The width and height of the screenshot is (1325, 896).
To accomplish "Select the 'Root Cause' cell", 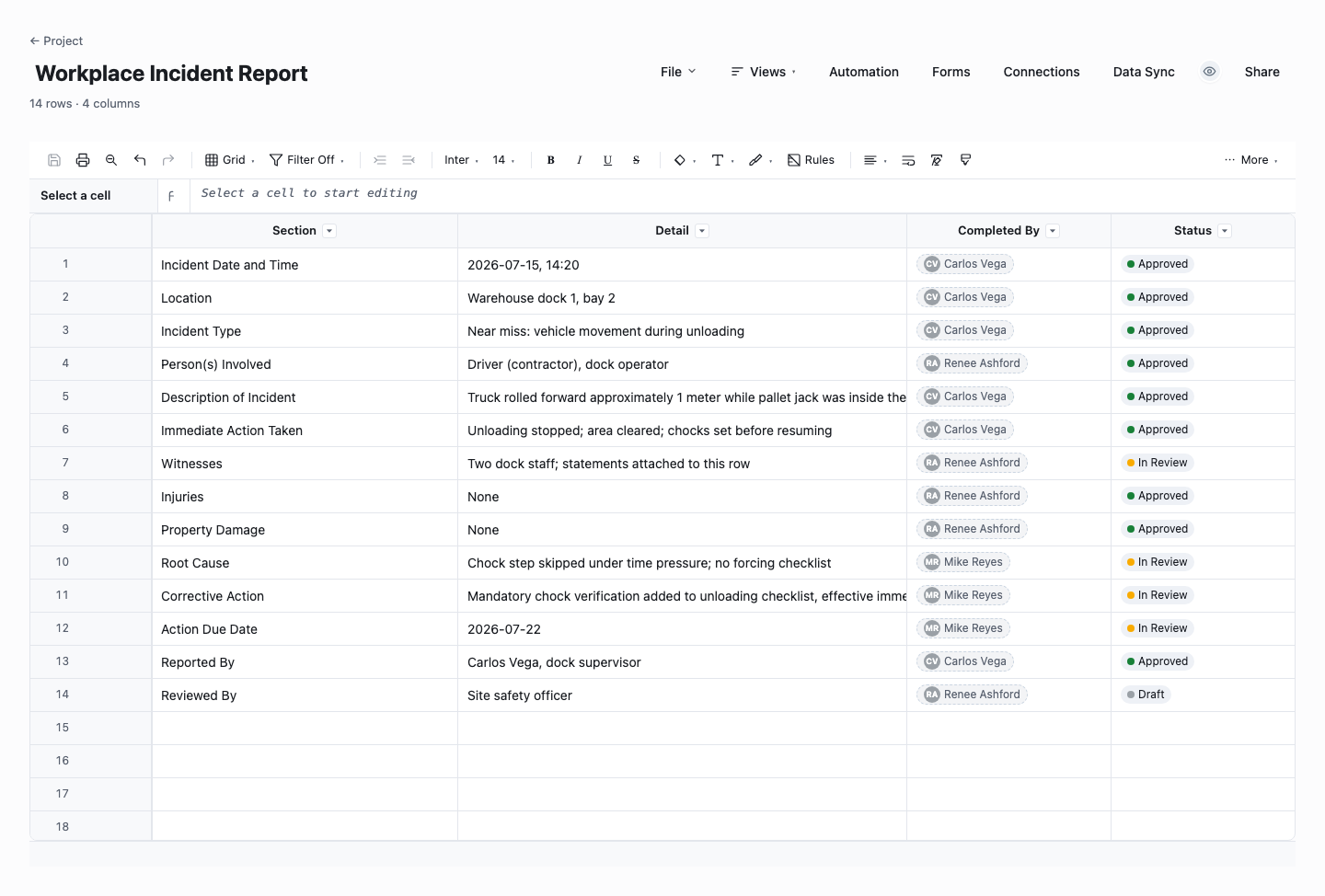I will point(305,563).
